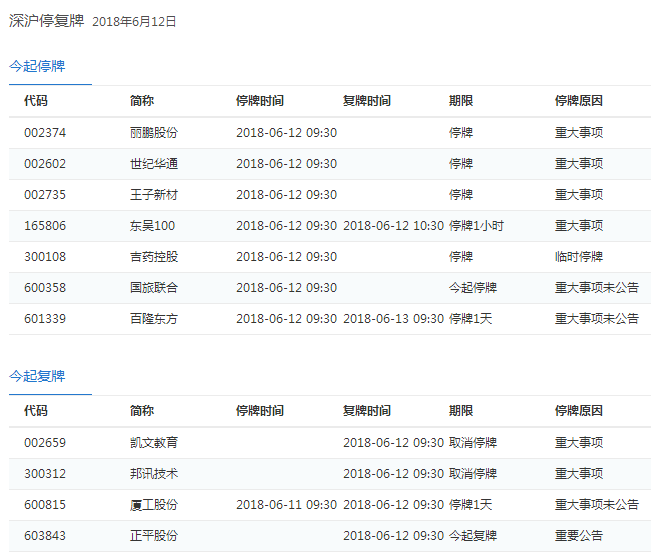Open 东吴100 fund name
The image size is (651, 559).
(x=152, y=226)
